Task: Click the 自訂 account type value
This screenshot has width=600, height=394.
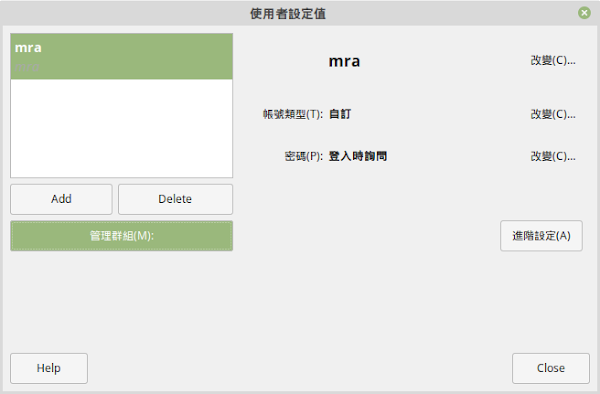Action: (340, 114)
